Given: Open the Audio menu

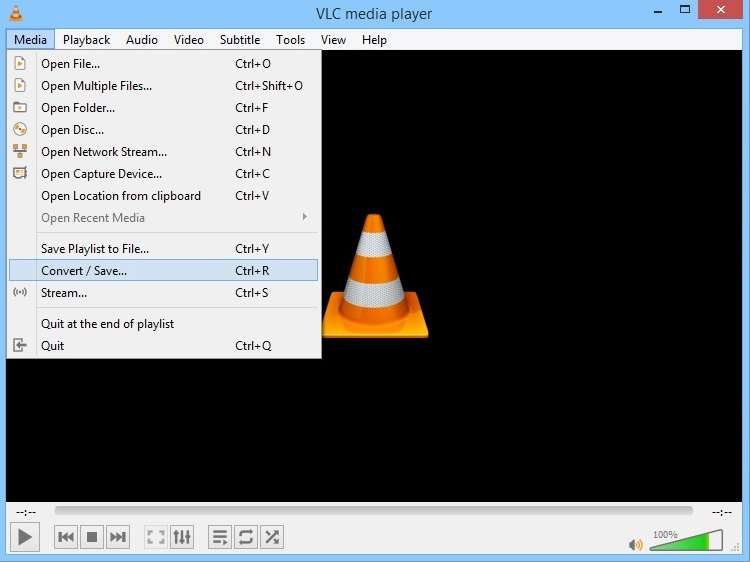Looking at the screenshot, I should click(x=142, y=40).
